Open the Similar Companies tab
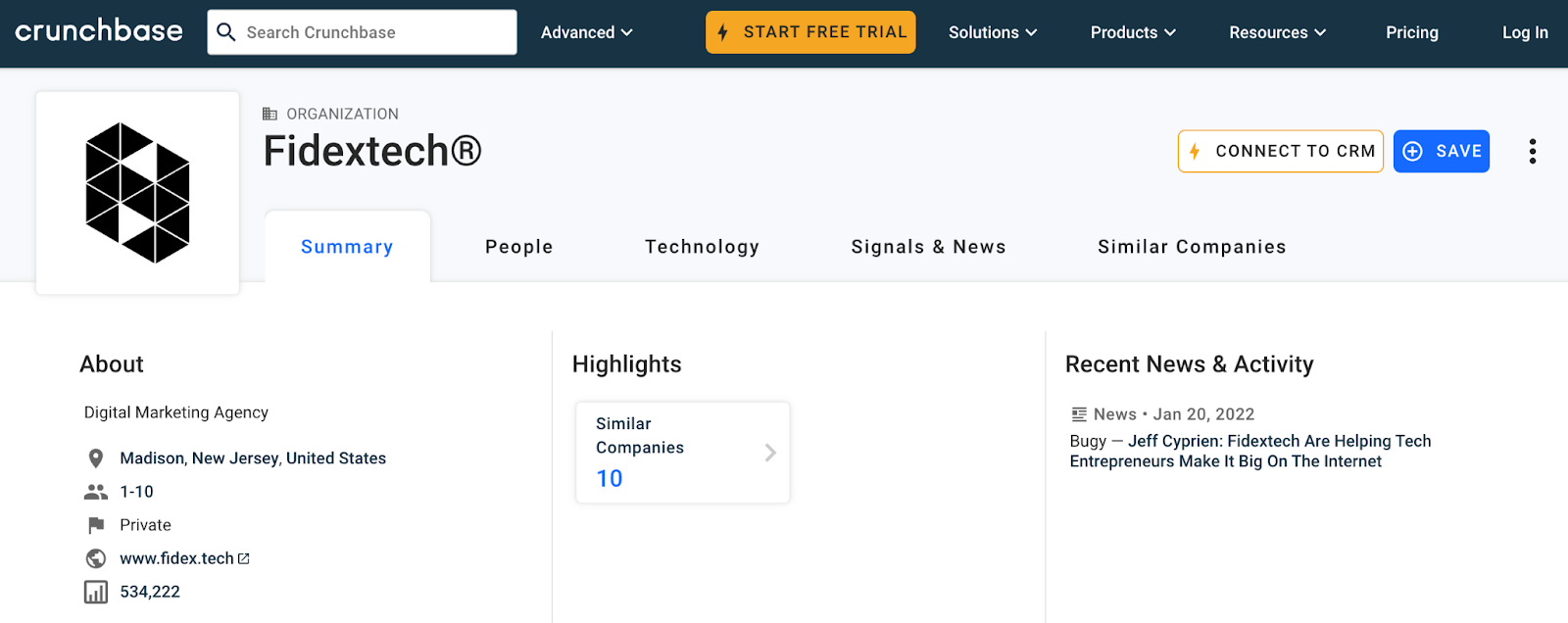Viewport: 1568px width, 623px height. tap(1192, 247)
